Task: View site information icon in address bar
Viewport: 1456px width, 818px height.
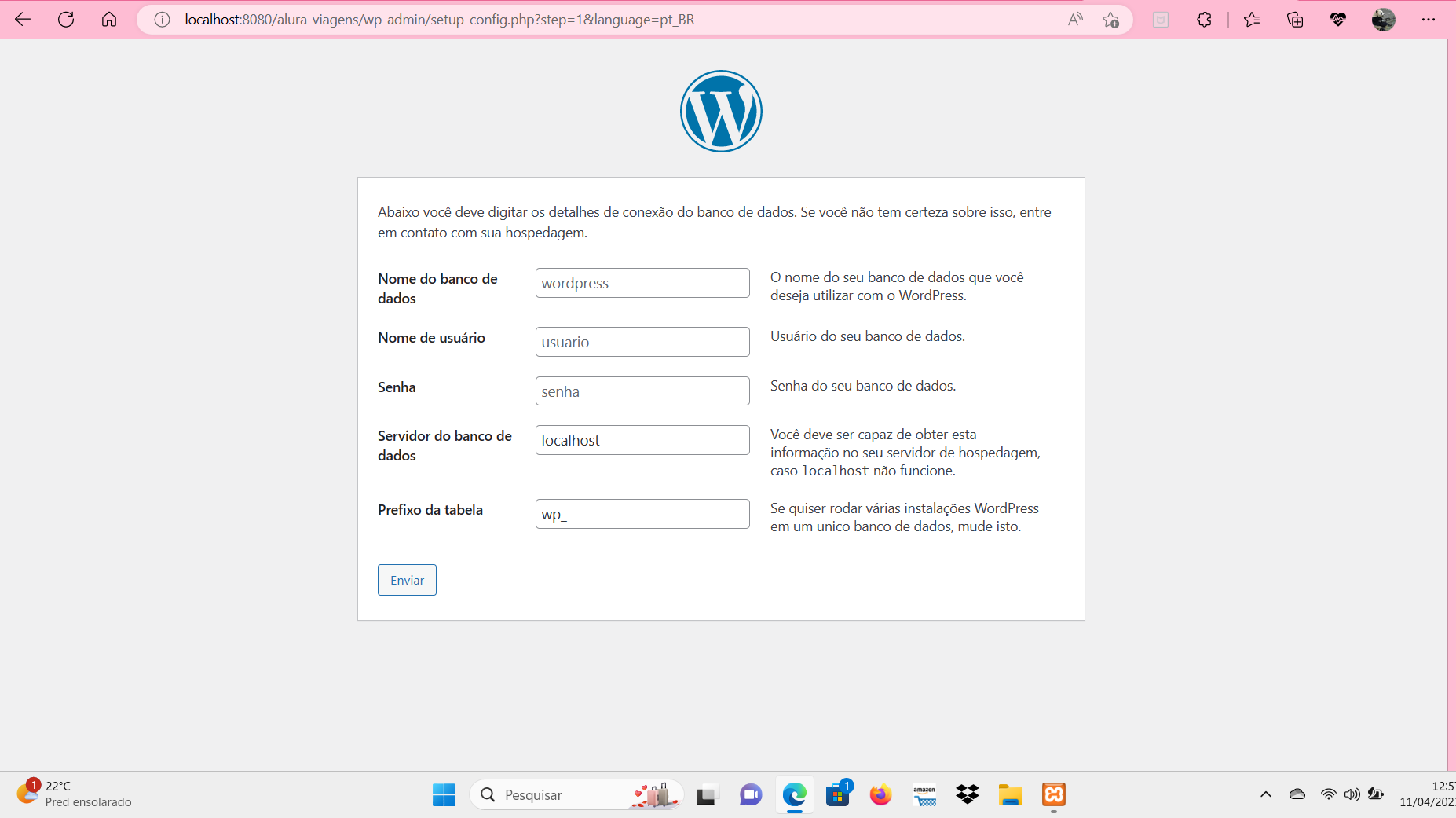Action: [x=162, y=20]
